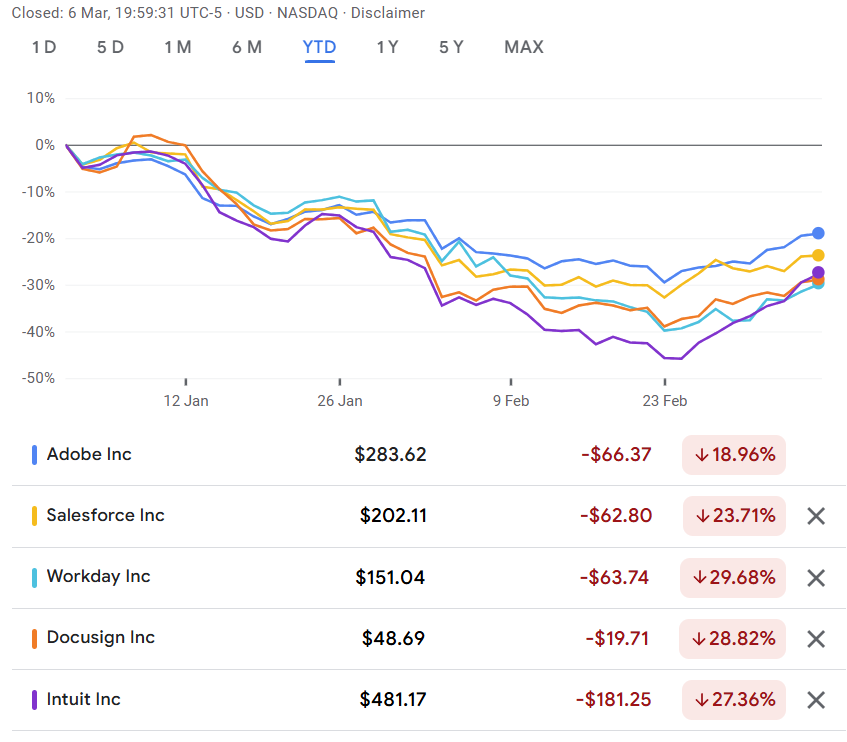Image resolution: width=847 pixels, height=742 pixels.
Task: Switch chart to 1D range
Action: click(44, 47)
